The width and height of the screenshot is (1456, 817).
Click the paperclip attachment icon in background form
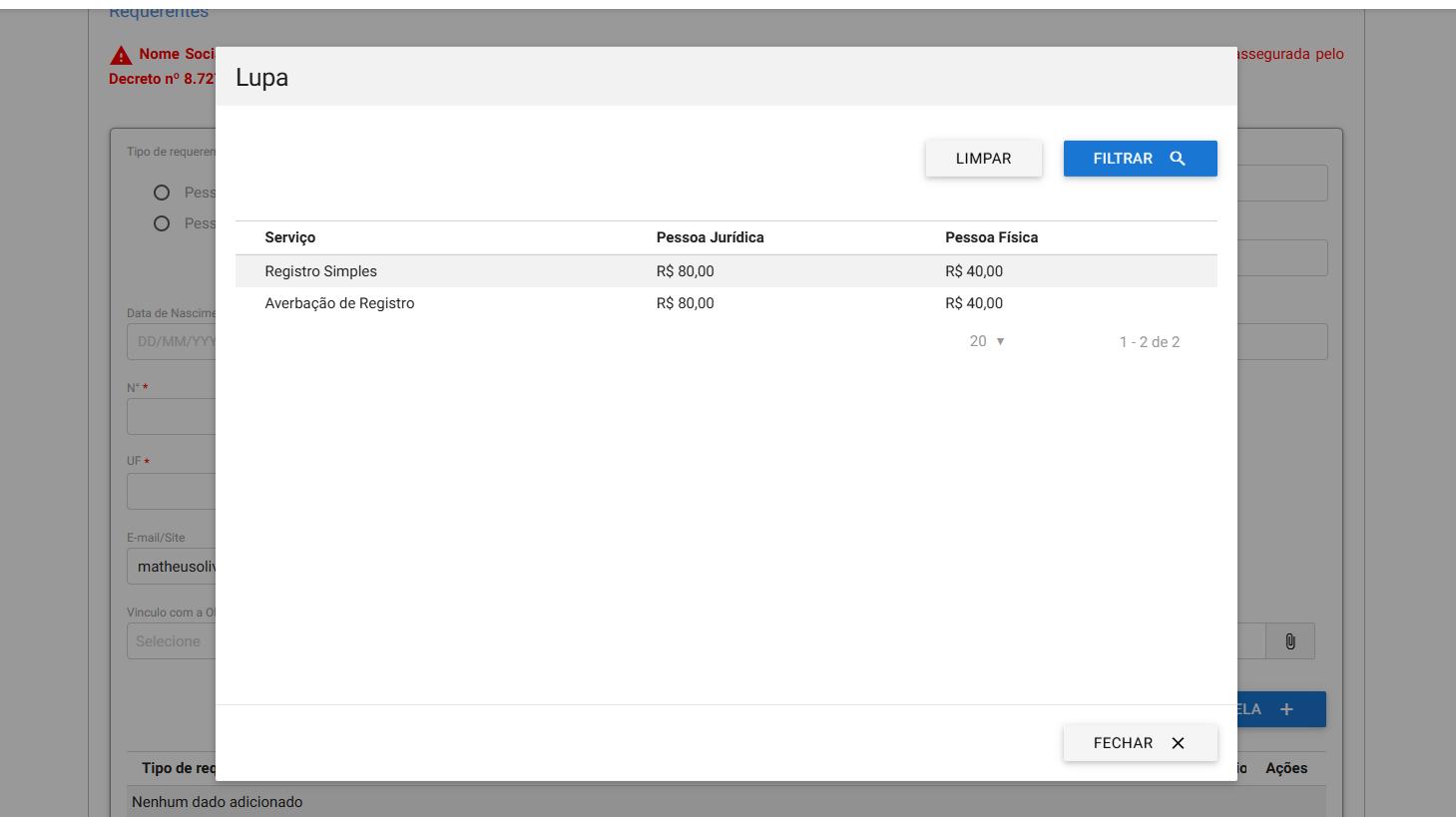1290,641
